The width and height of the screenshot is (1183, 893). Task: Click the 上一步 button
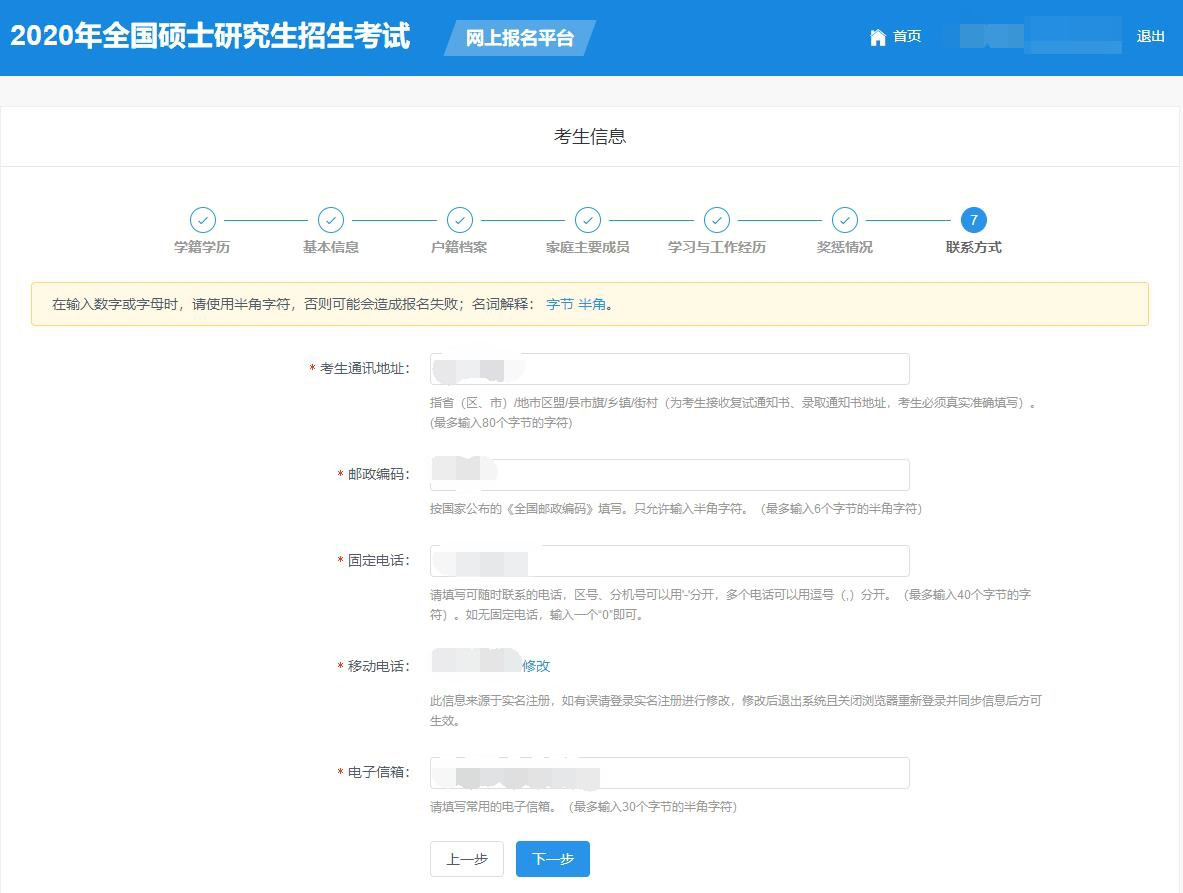pos(466,858)
